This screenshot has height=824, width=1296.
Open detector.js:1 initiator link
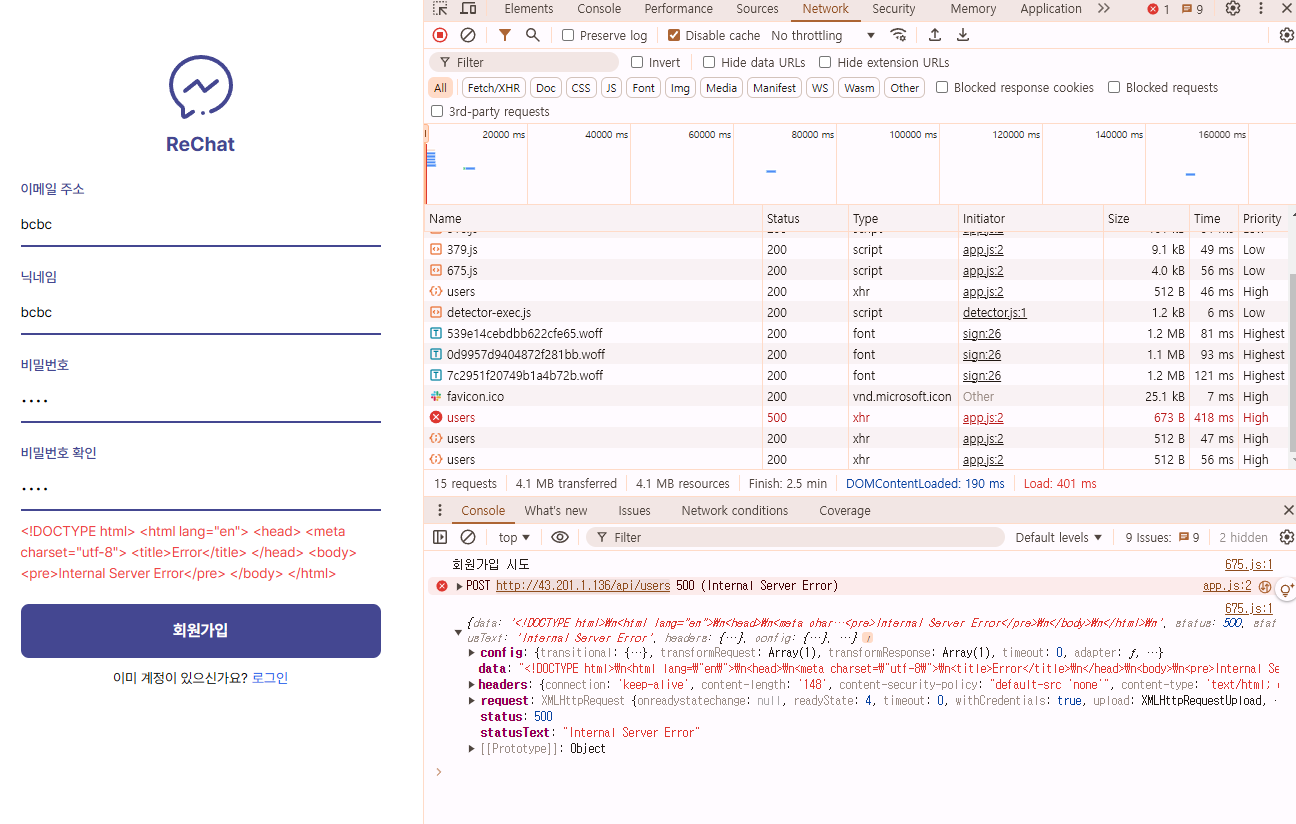pos(994,313)
